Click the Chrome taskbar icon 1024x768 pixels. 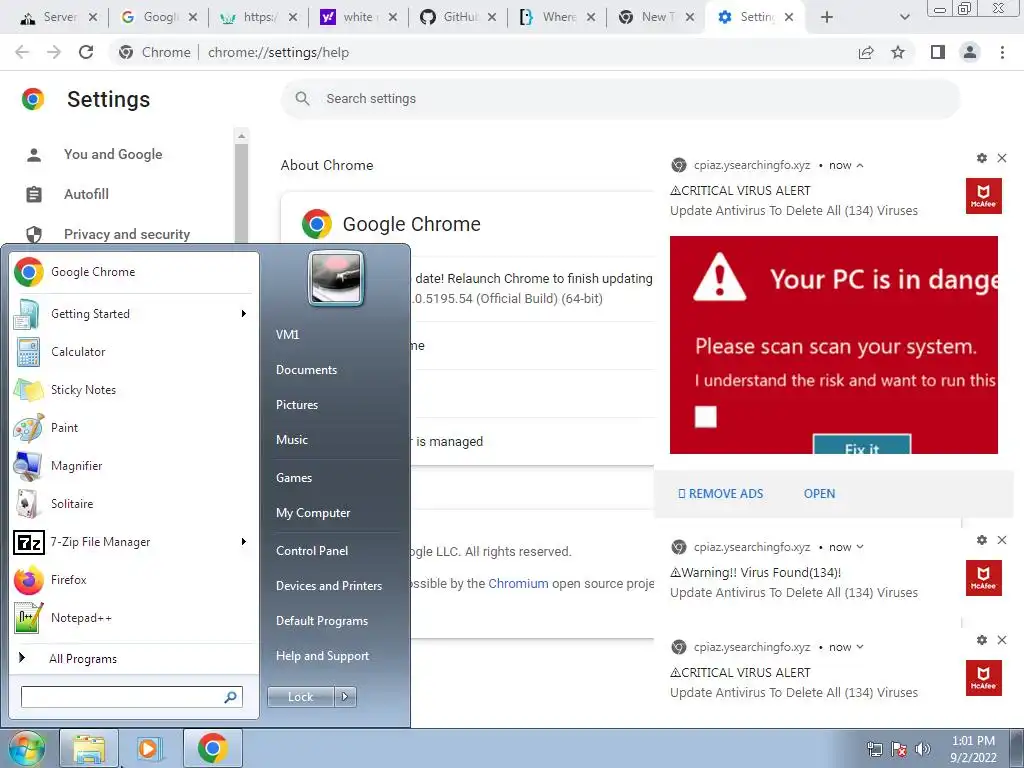tap(213, 748)
